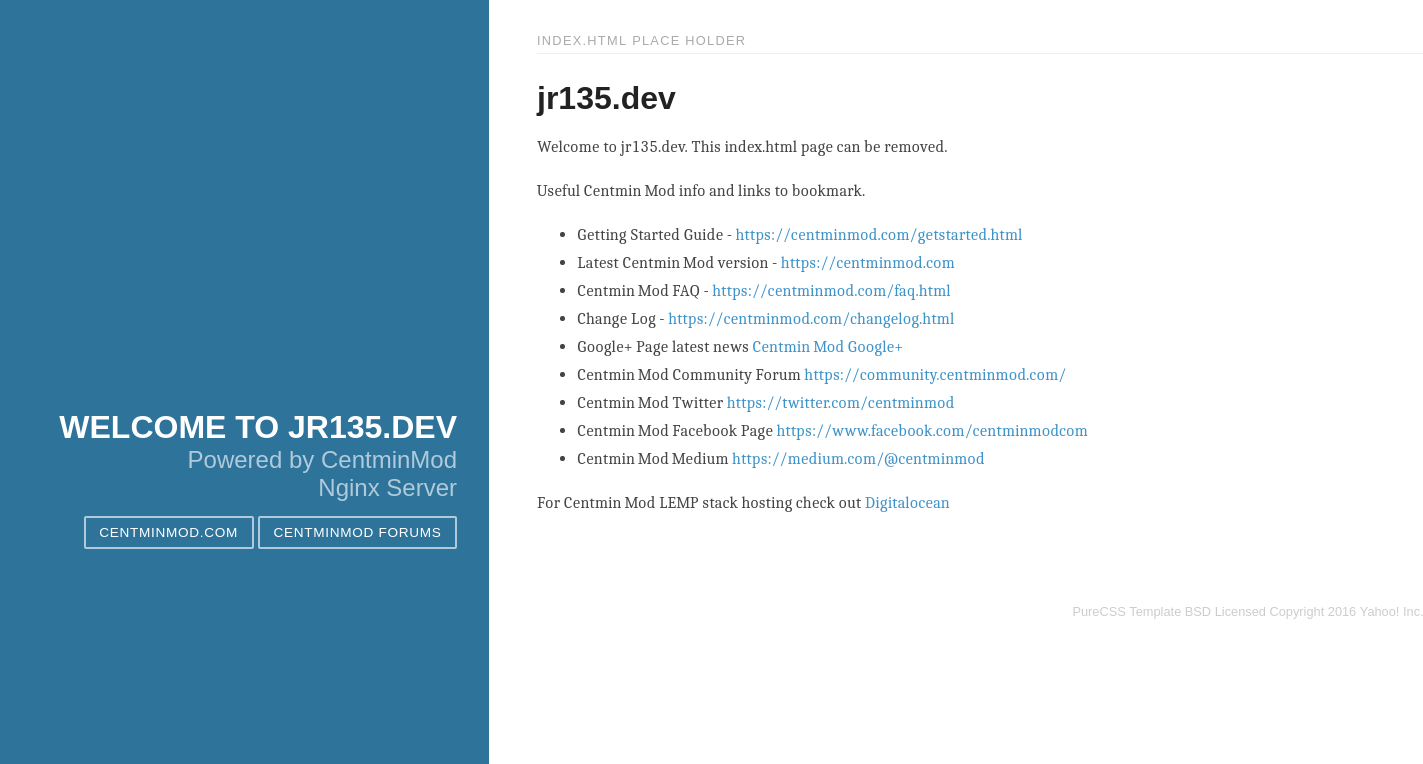This screenshot has width=1423, height=764.
Task: Click the CENTMINMOD.COM button
Action: click(x=169, y=532)
